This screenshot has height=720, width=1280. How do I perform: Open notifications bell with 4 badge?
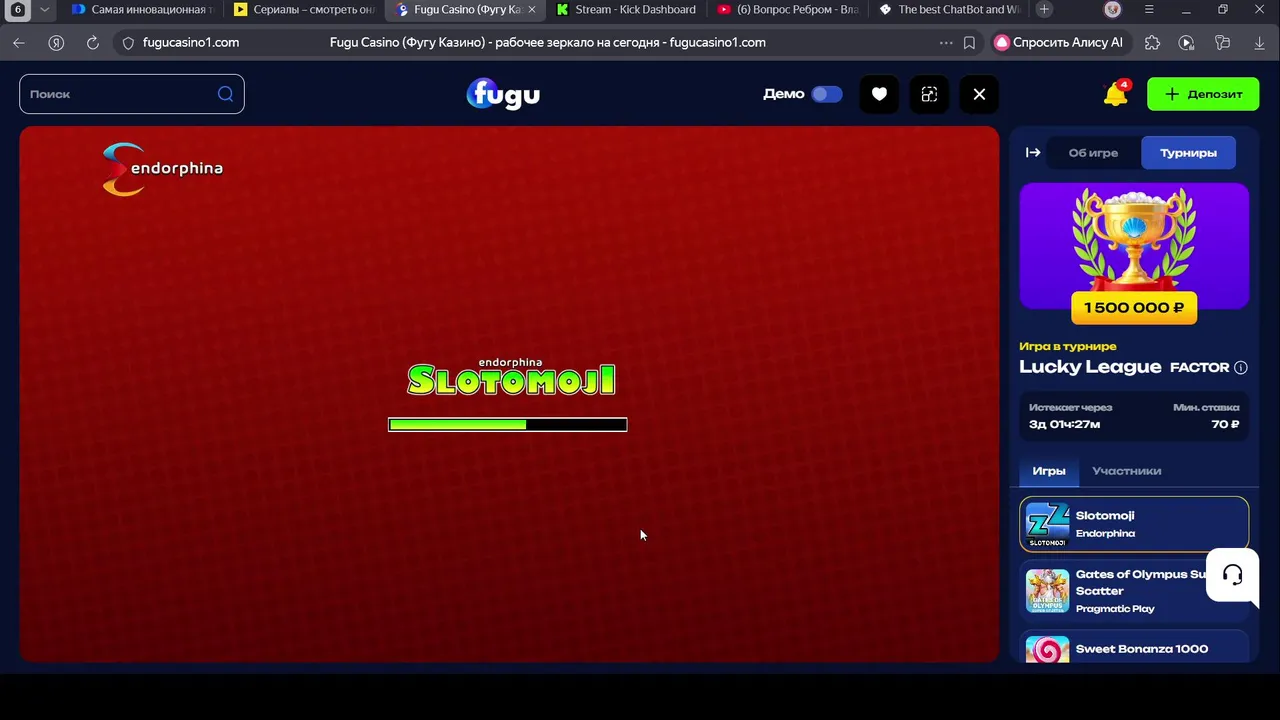click(1115, 93)
